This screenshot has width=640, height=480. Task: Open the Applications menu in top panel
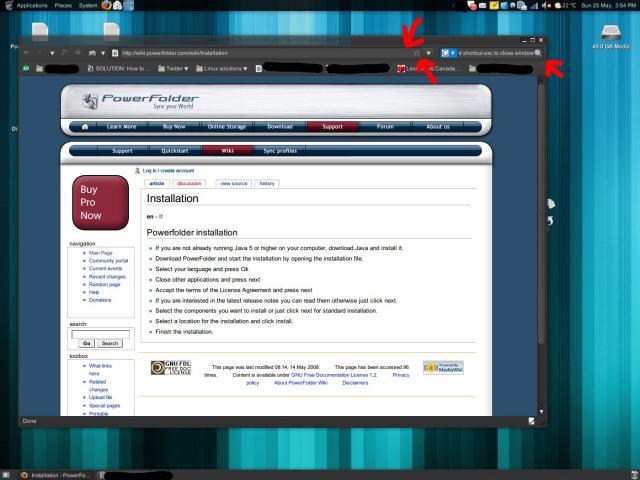coord(32,5)
